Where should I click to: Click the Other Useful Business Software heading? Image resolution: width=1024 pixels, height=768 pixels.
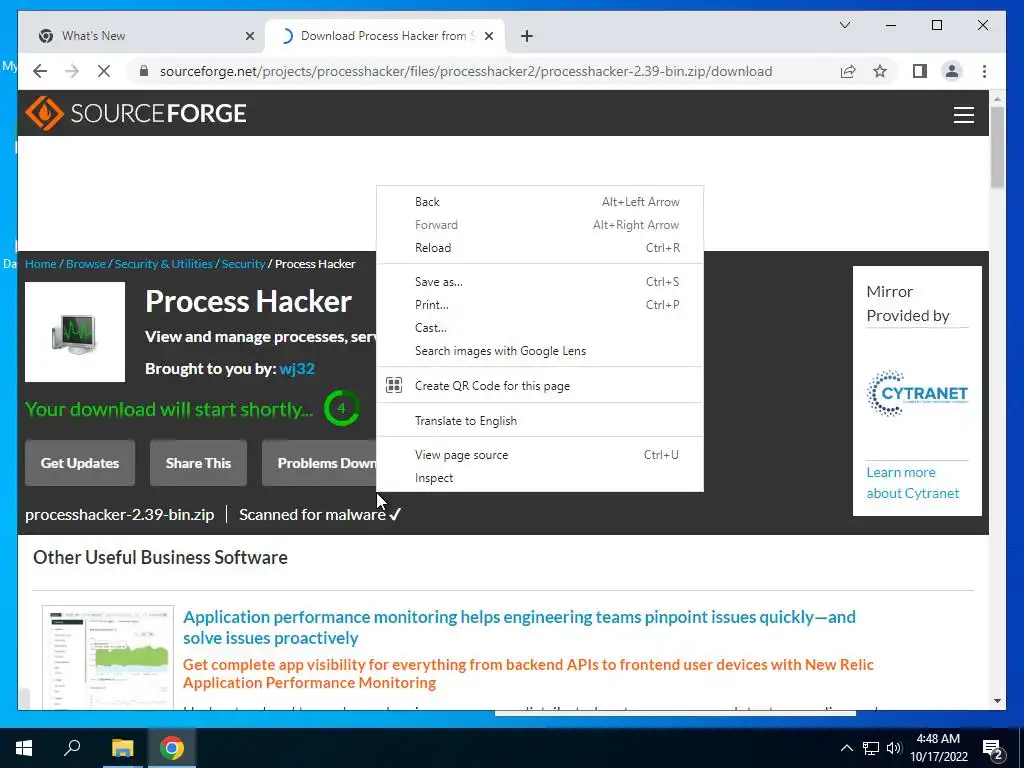click(161, 557)
